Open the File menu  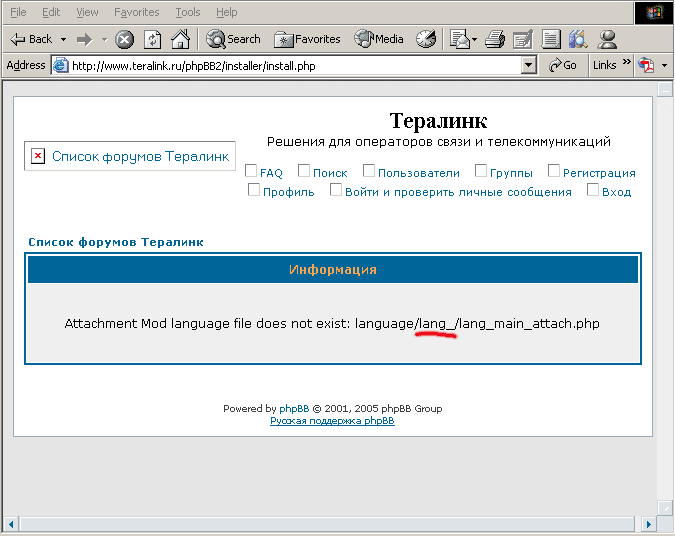18,12
